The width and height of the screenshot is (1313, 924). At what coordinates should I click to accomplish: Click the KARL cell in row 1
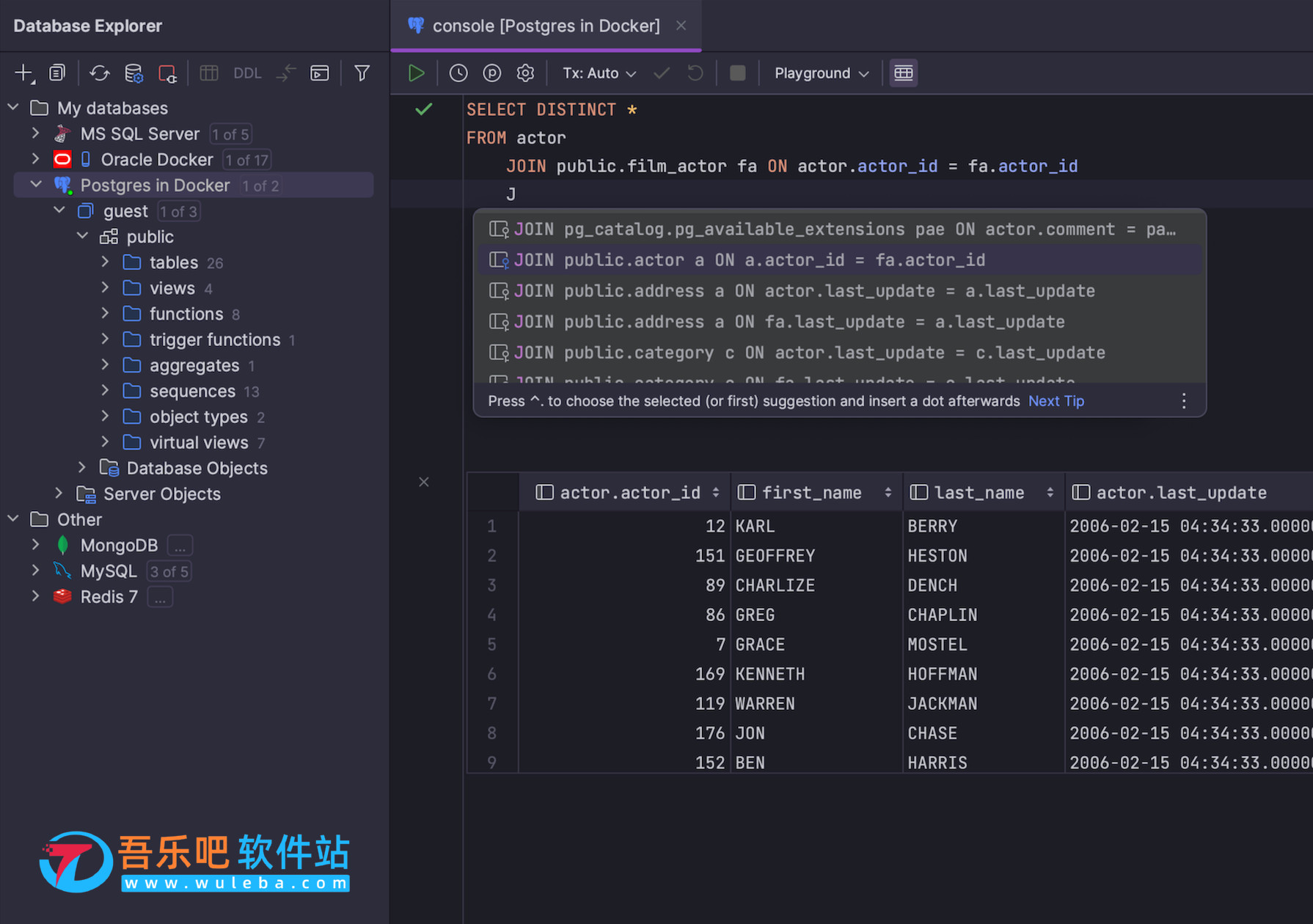point(816,526)
